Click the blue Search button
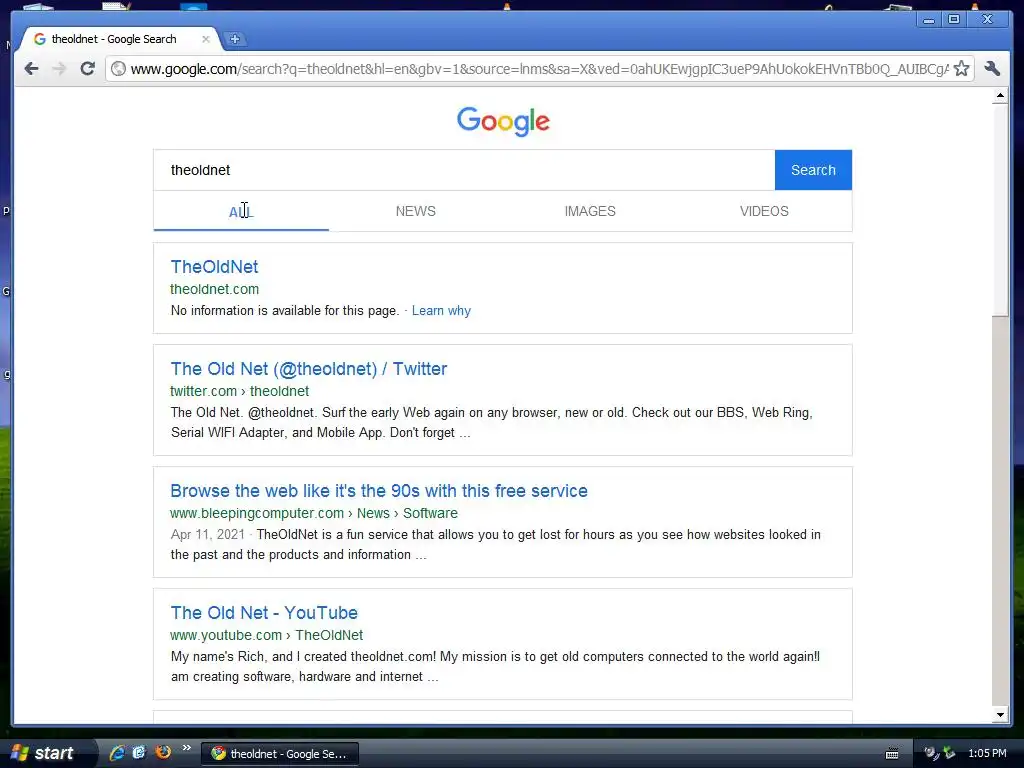The height and width of the screenshot is (768, 1024). [813, 170]
